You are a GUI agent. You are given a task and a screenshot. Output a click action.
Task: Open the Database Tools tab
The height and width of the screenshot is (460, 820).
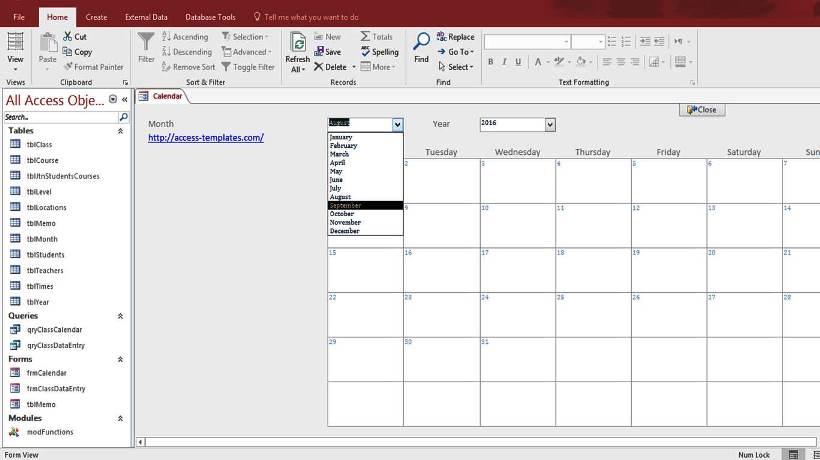click(x=210, y=17)
